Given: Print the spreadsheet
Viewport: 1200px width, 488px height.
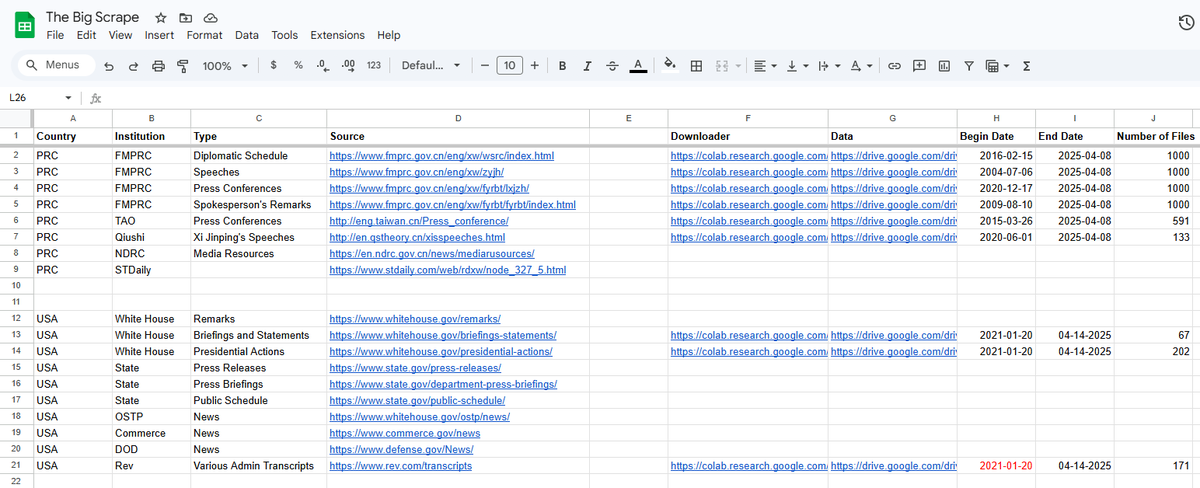Looking at the screenshot, I should pyautogui.click(x=158, y=66).
